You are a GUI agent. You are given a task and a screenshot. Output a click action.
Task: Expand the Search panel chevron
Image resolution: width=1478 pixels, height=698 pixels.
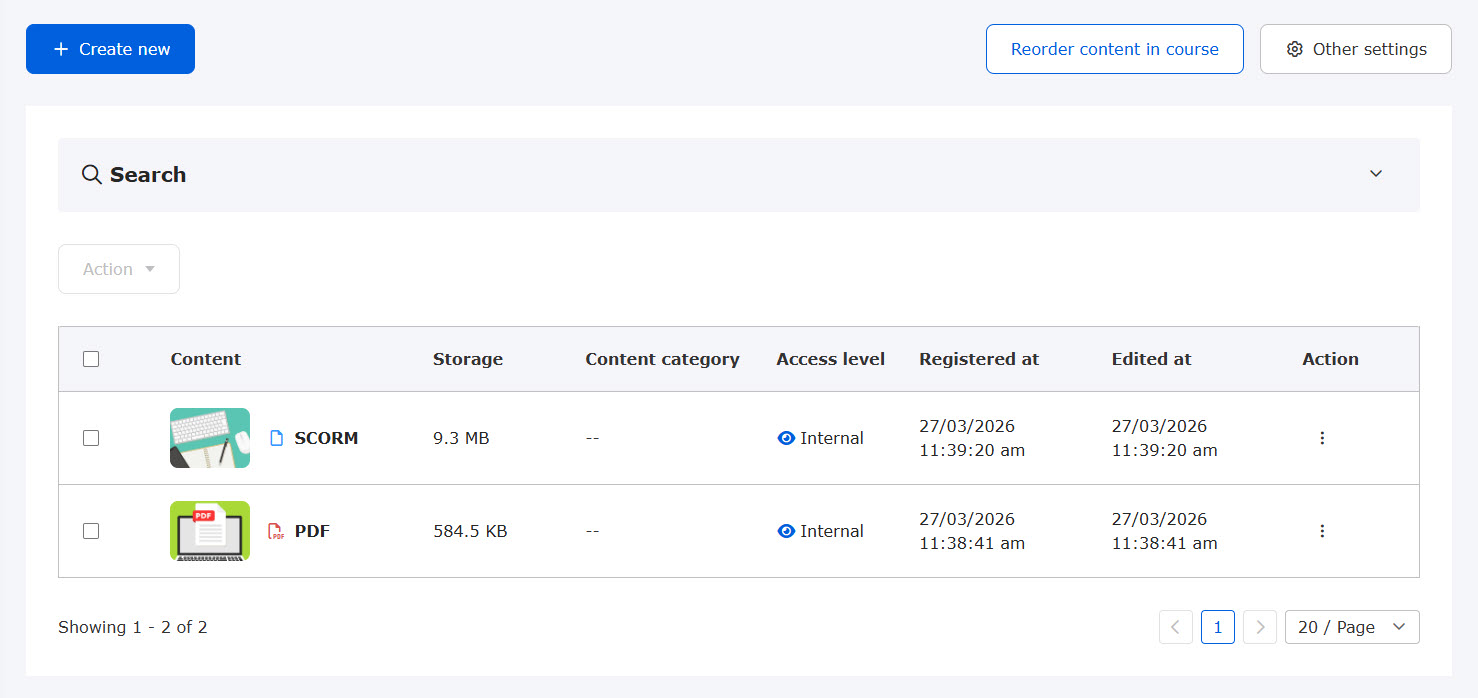(x=1376, y=174)
